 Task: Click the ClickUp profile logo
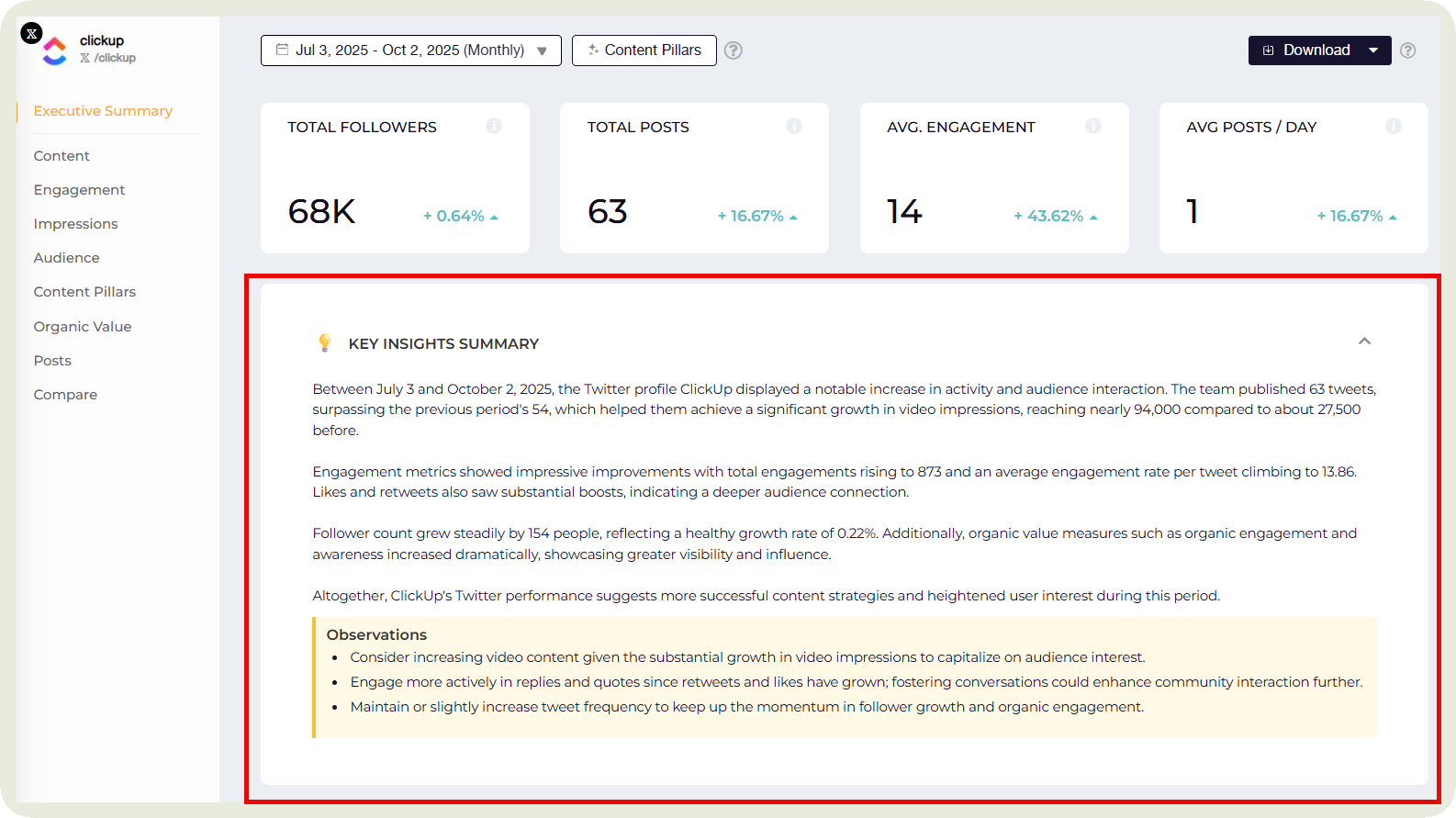[55, 50]
